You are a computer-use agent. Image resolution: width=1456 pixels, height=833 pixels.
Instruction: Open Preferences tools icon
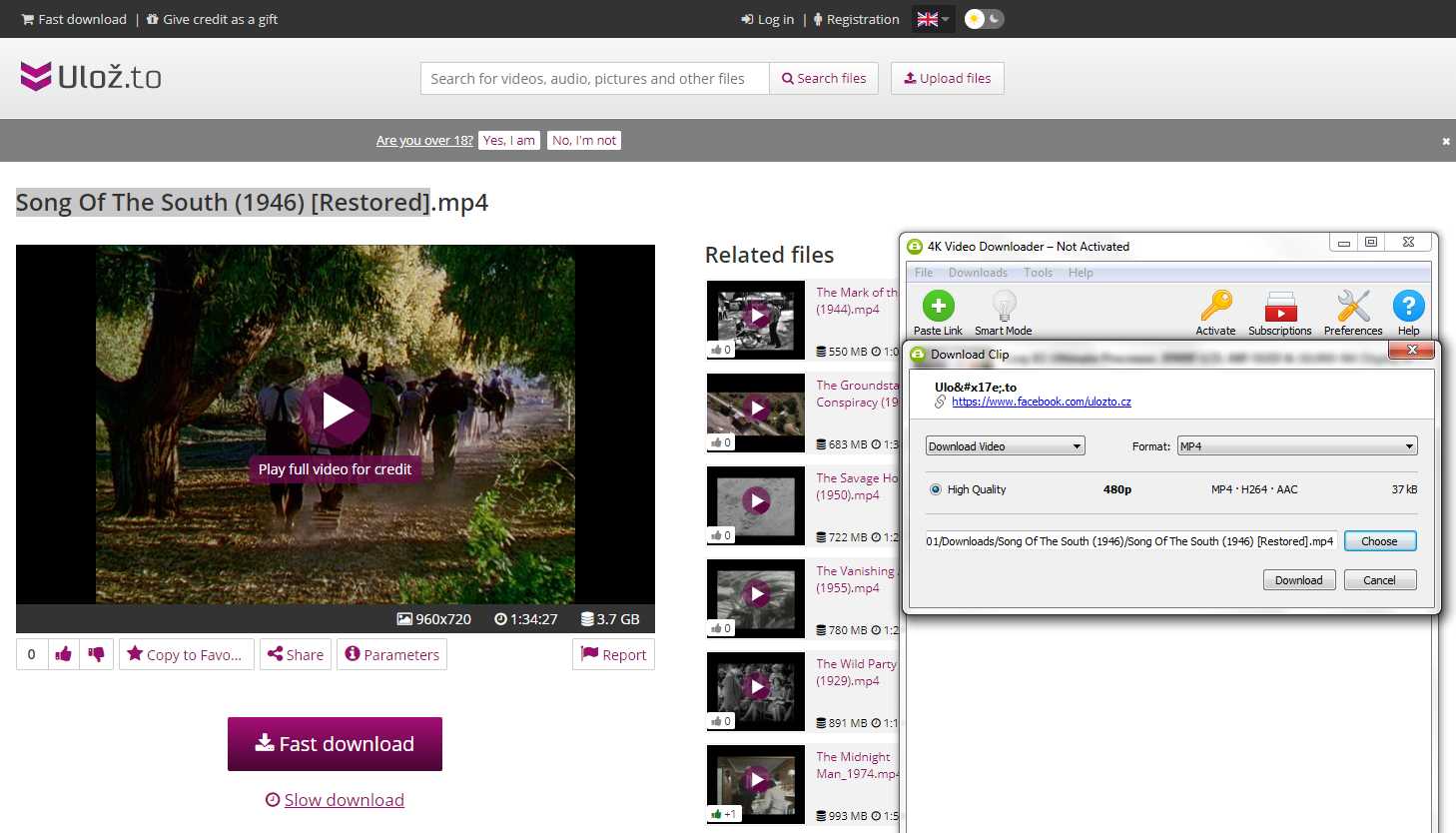(1353, 306)
